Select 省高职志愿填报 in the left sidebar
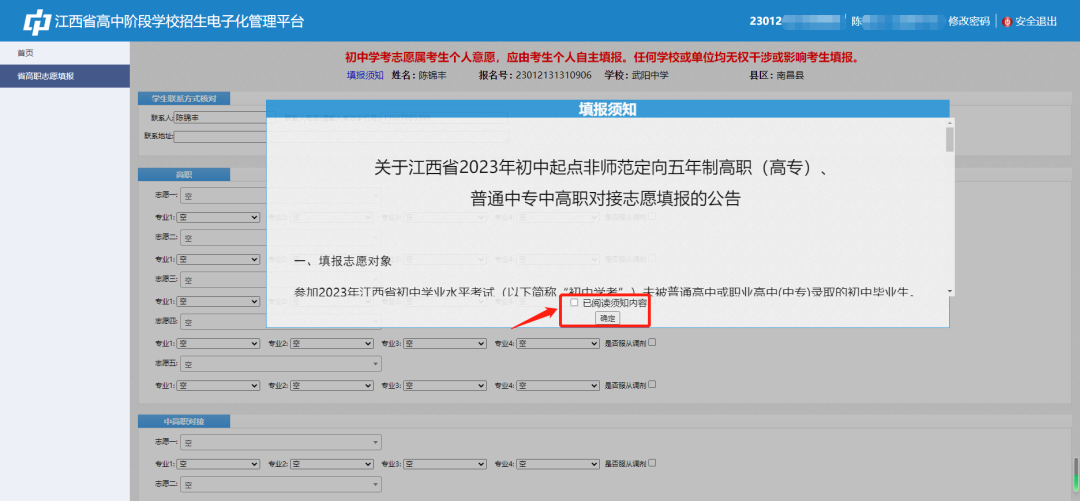Image resolution: width=1080 pixels, height=501 pixels. coord(45,76)
